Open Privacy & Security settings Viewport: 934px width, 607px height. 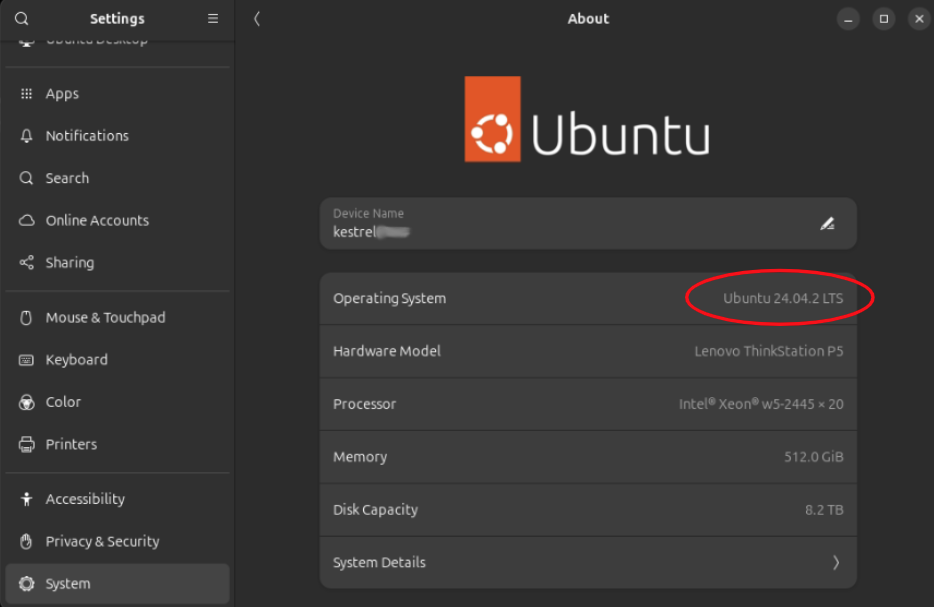click(117, 541)
